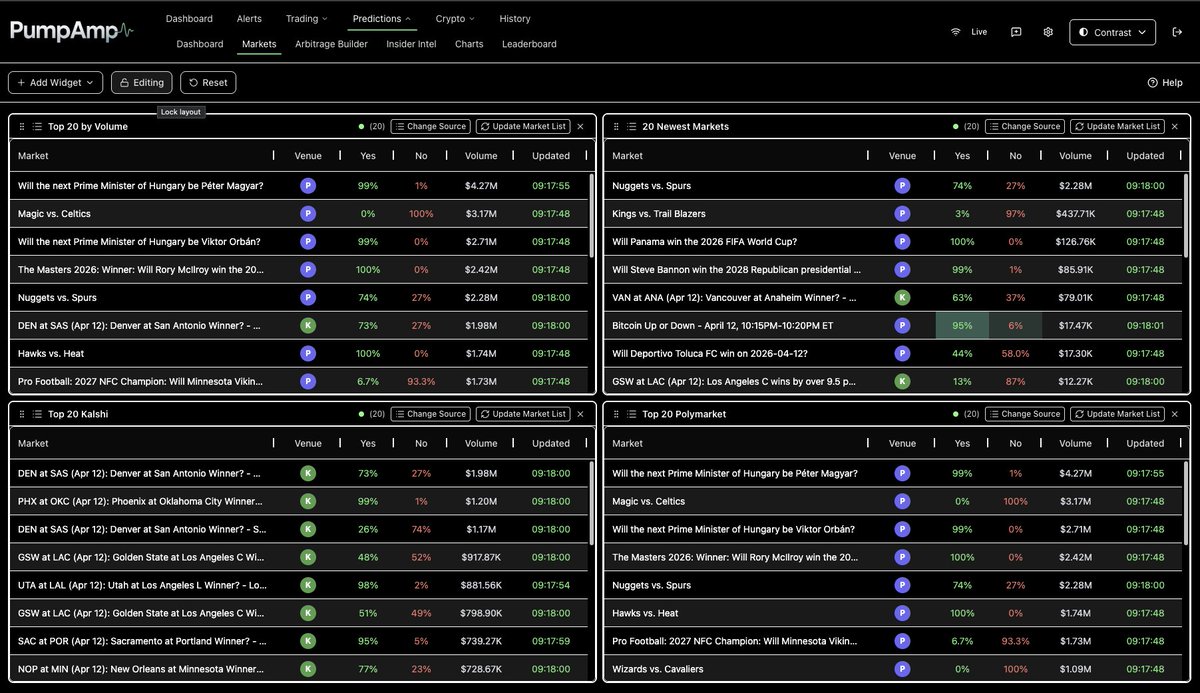Switch to the Arbitrage Builder tab

pyautogui.click(x=331, y=44)
